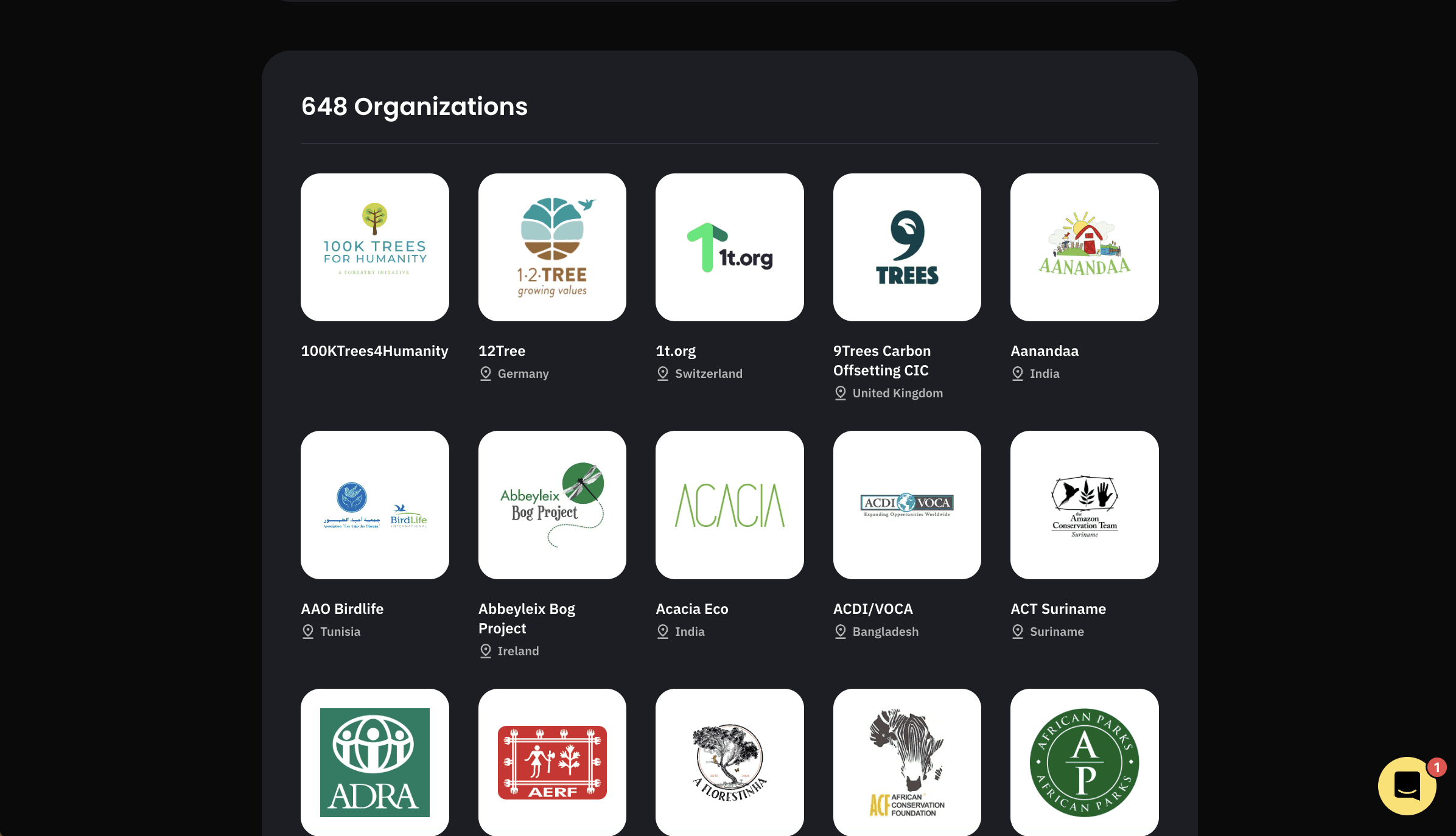Open the red AERF logo card

click(x=552, y=762)
